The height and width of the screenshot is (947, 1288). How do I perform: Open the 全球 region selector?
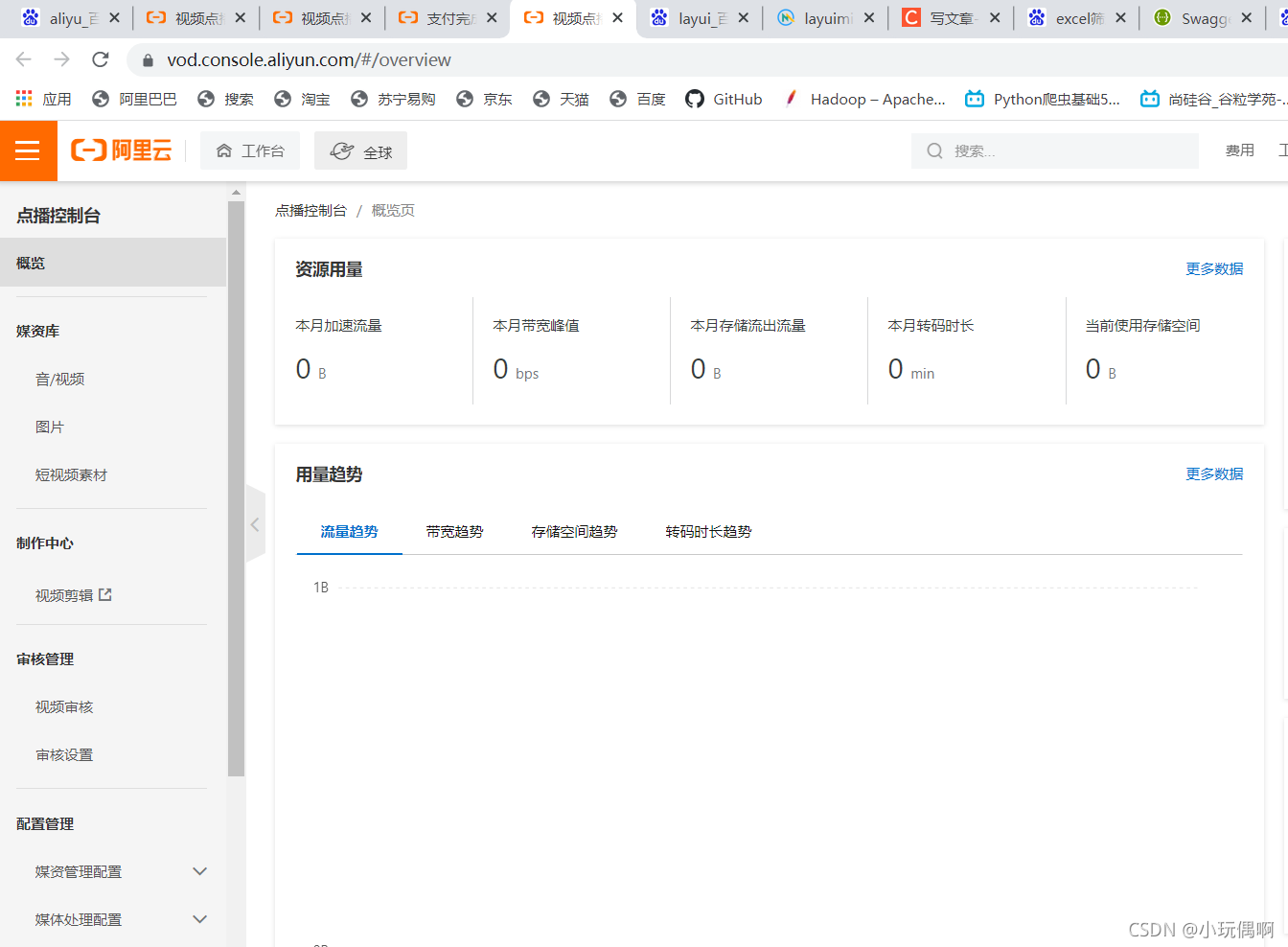[x=360, y=150]
